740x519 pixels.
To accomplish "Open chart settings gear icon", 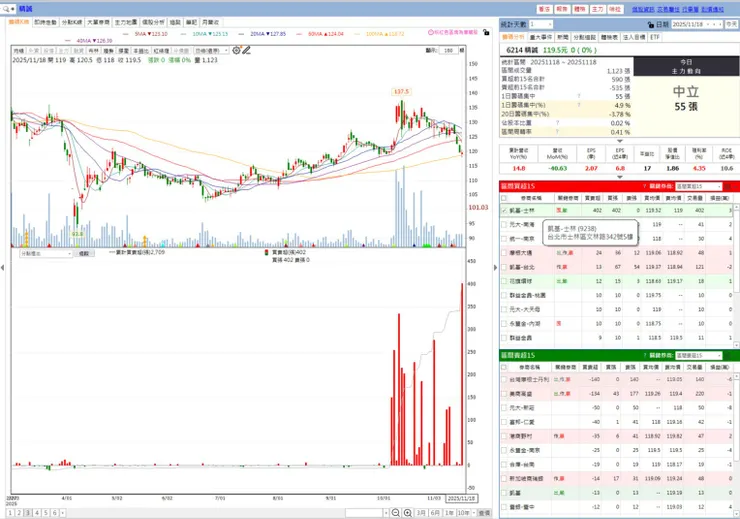I will pos(236,50).
